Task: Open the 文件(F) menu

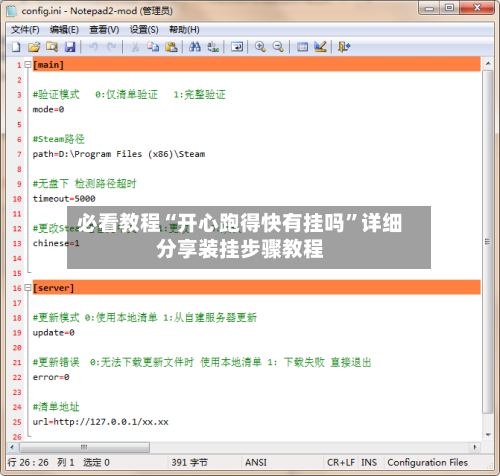Action: point(25,30)
